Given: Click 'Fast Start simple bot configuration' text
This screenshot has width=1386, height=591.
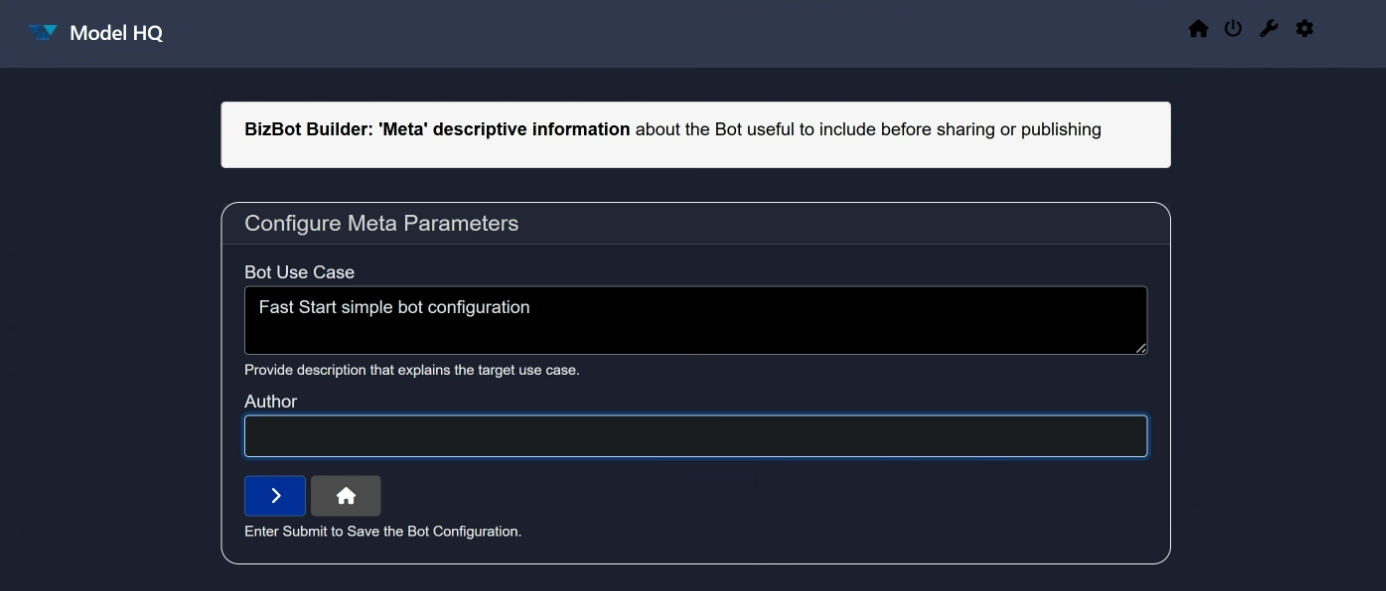Looking at the screenshot, I should [x=394, y=307].
